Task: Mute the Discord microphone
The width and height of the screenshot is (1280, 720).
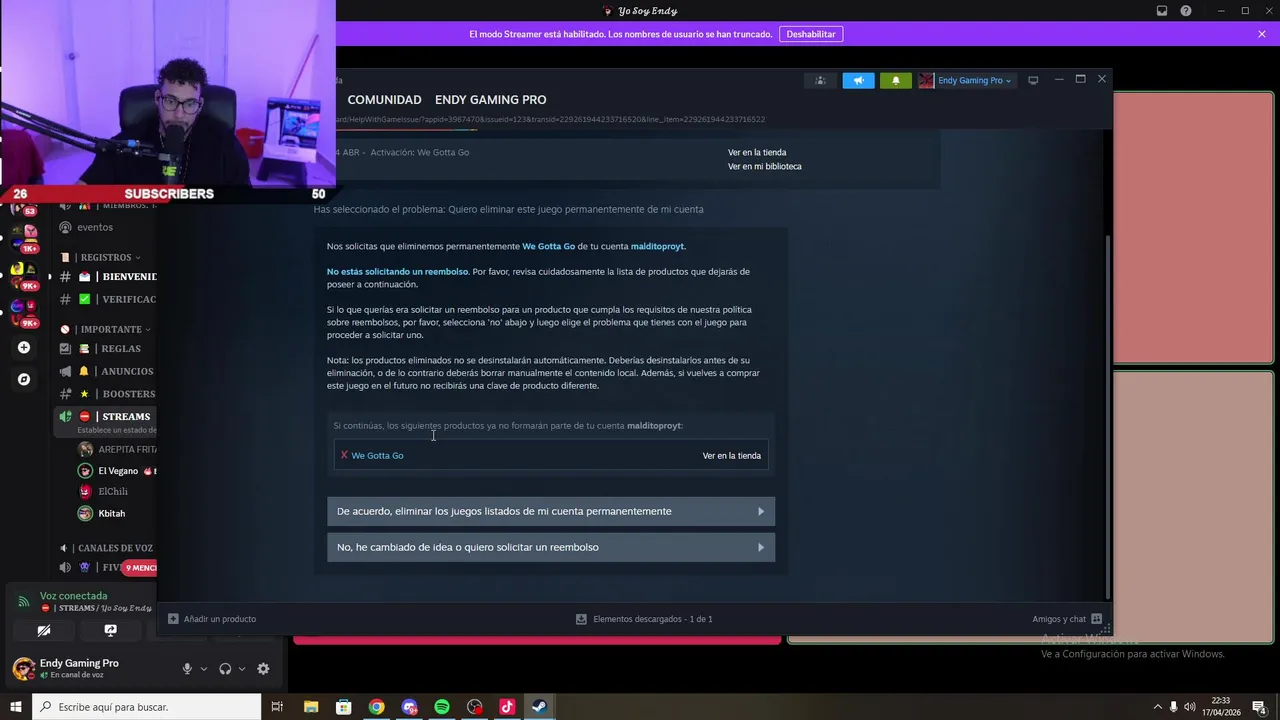Action: click(x=187, y=669)
